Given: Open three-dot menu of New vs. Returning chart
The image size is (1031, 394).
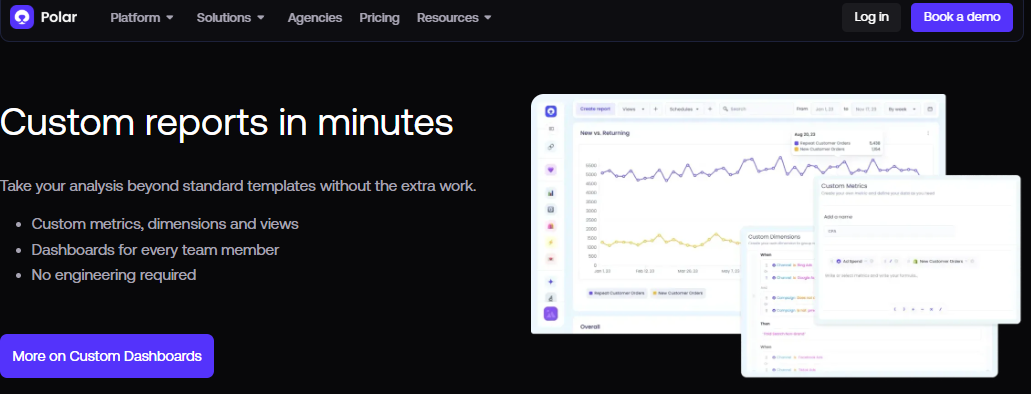Looking at the screenshot, I should (x=928, y=133).
